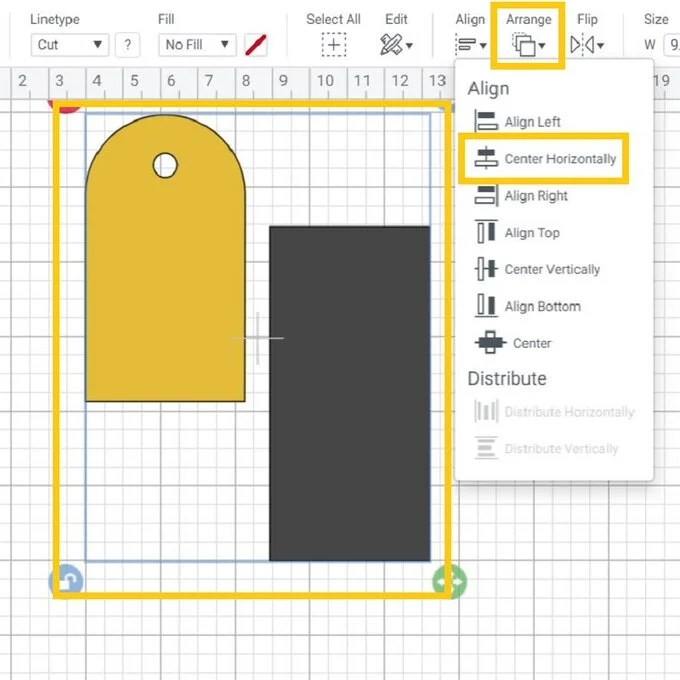Click the green resize handle

[x=450, y=582]
